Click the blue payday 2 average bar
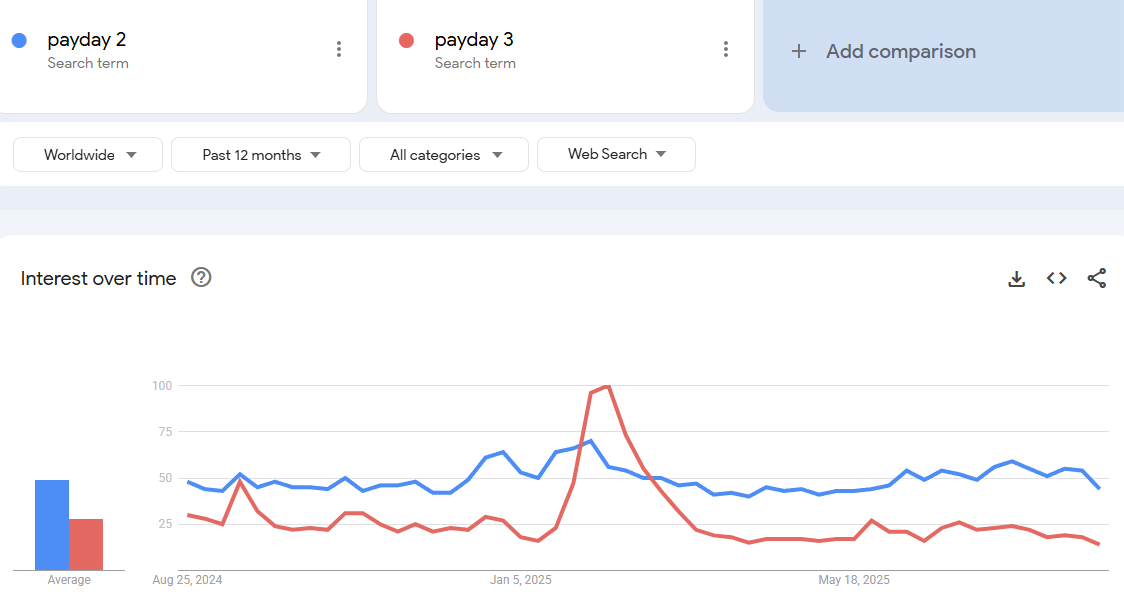This screenshot has width=1124, height=597. [x=52, y=525]
